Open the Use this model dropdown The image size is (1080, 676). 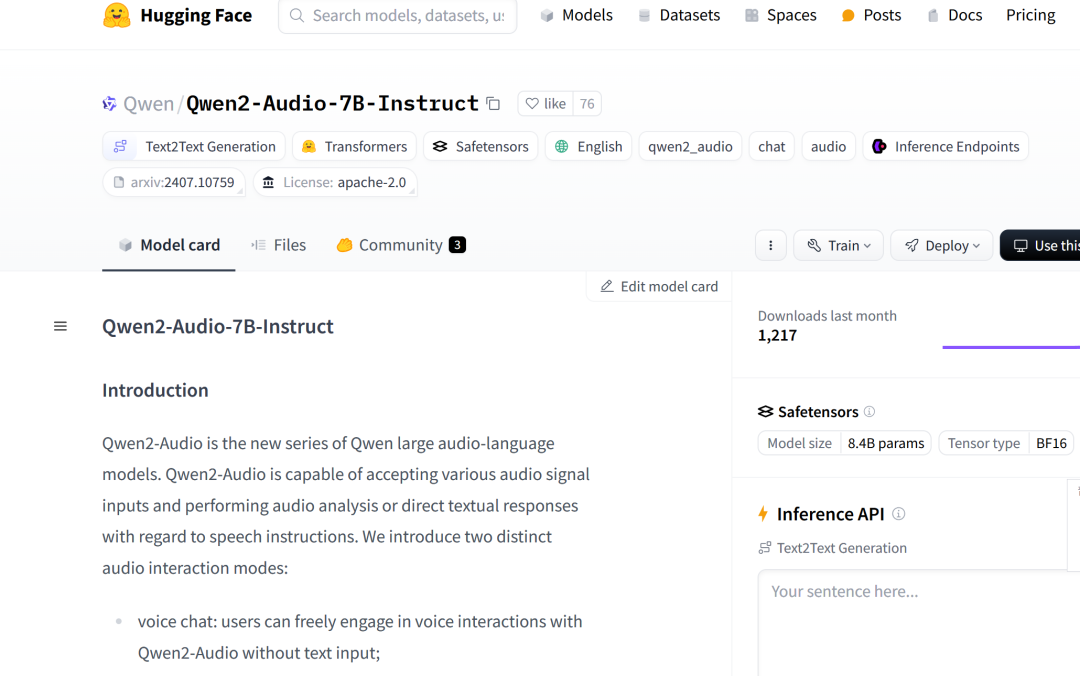coord(1042,246)
